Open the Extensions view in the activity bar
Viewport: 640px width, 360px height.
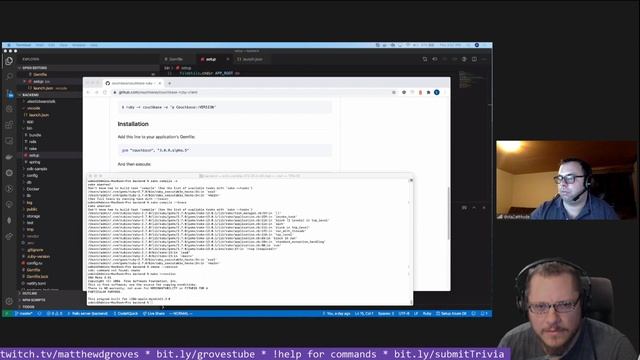click(x=9, y=125)
